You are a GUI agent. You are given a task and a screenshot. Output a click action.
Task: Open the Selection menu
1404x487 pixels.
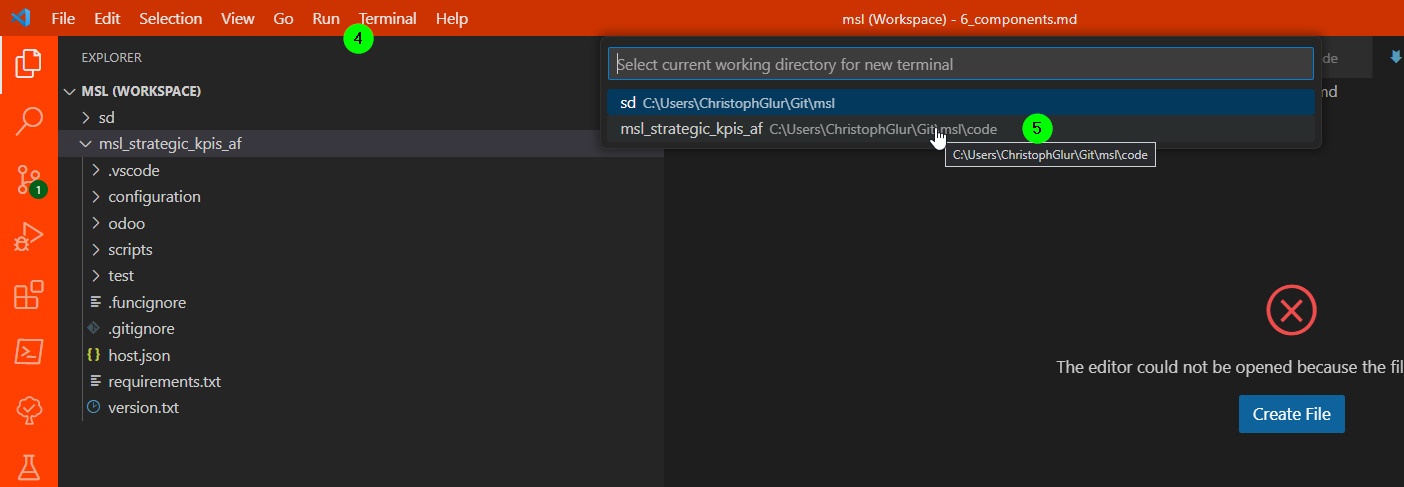click(171, 18)
